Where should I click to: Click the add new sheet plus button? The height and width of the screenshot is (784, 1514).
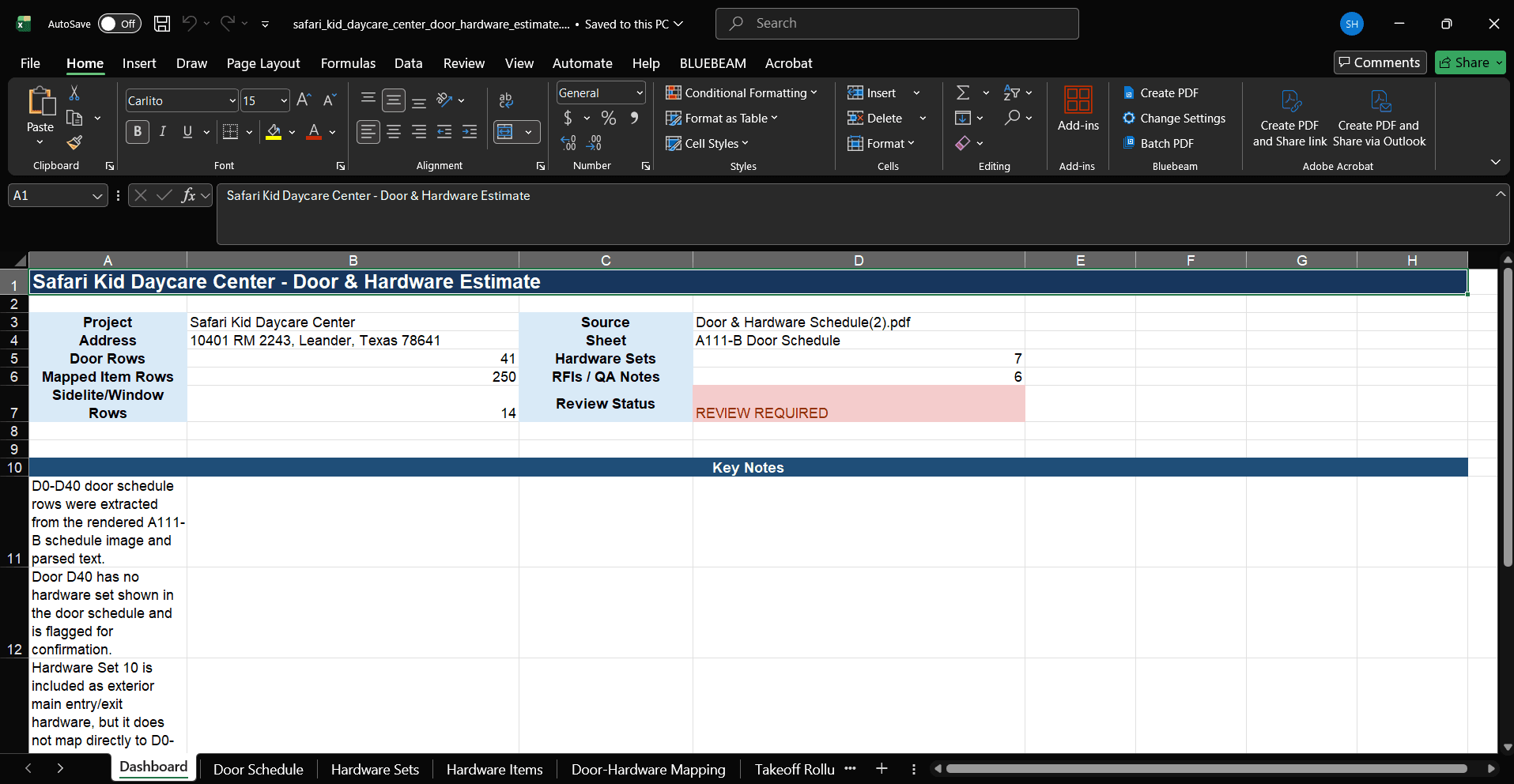(x=882, y=768)
